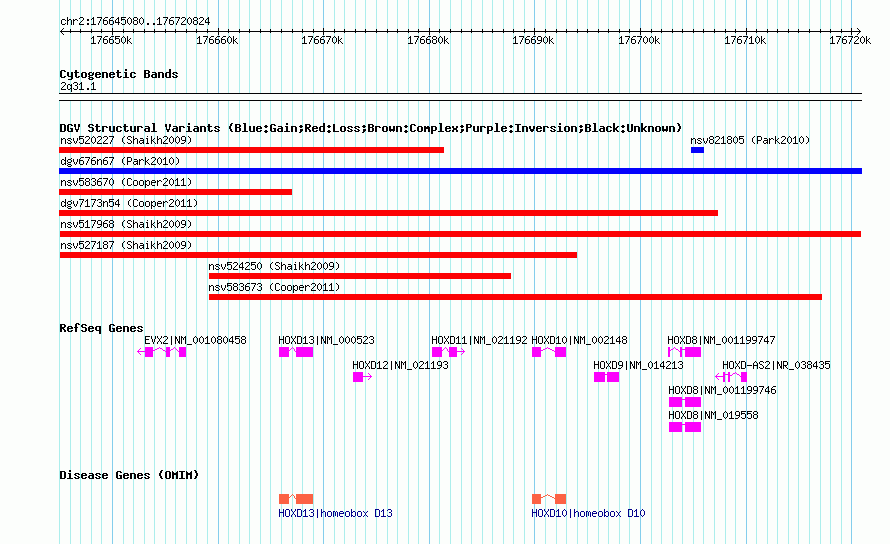This screenshot has height=544, width=890.
Task: Click the nsv583673 red variant bar
Action: [x=515, y=297]
